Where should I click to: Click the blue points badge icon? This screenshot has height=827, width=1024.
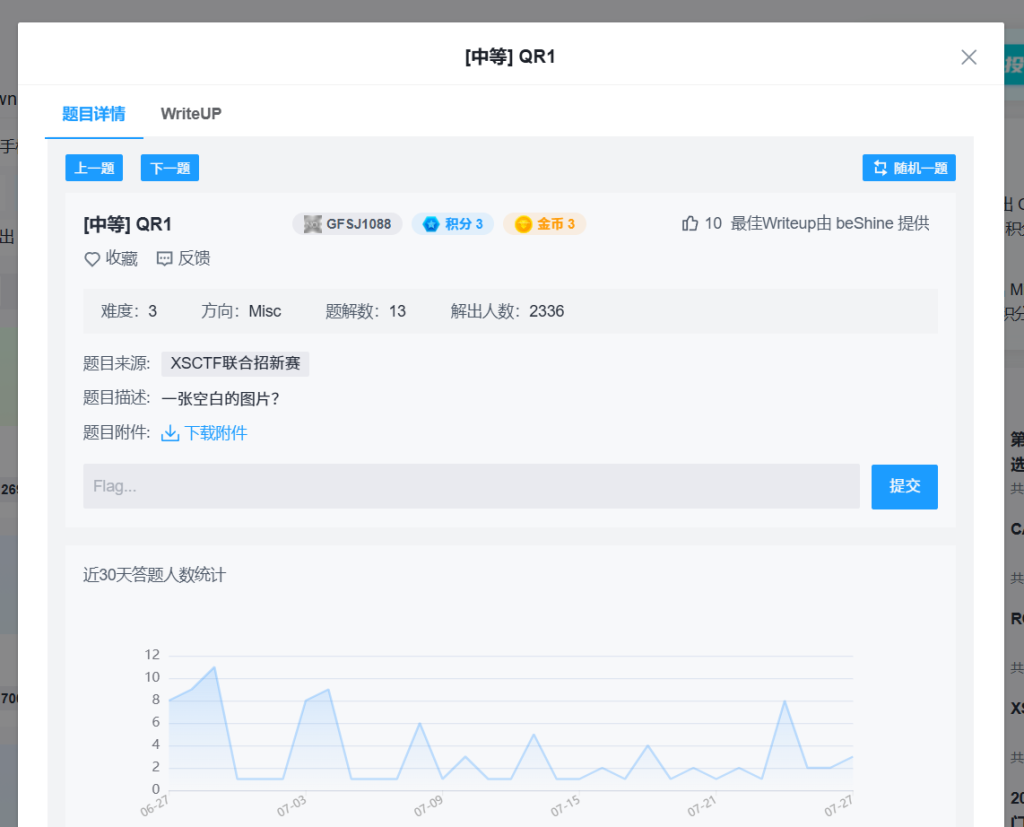pyautogui.click(x=431, y=224)
